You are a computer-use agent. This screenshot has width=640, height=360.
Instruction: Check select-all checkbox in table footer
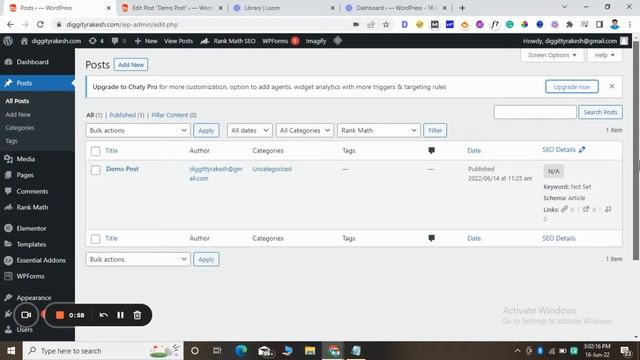coord(96,239)
